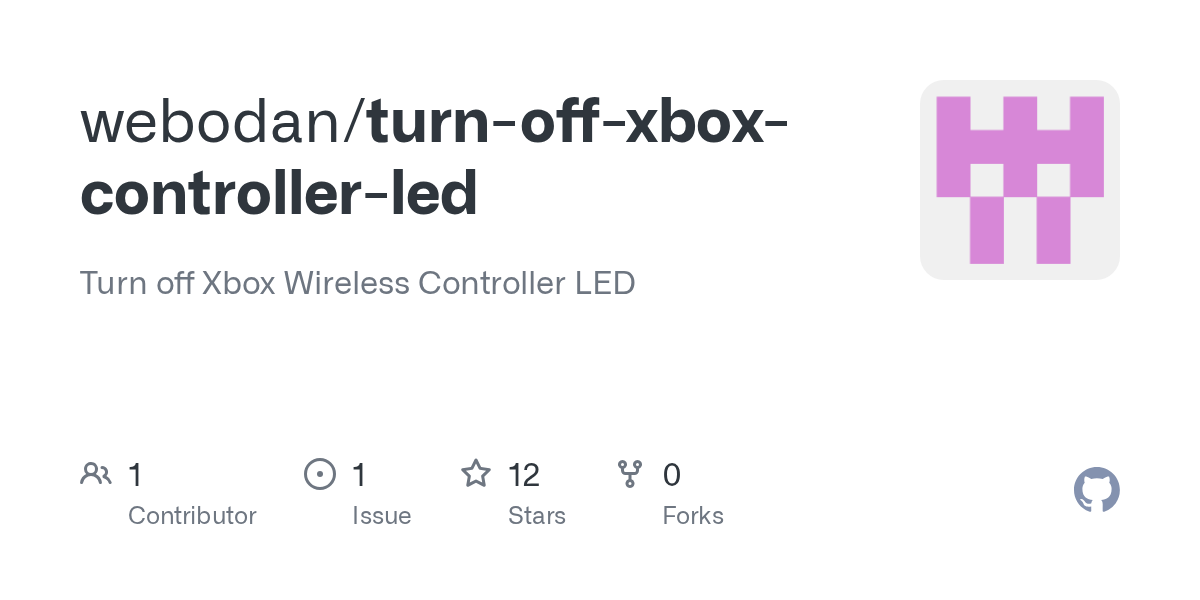Click the word 'Xbox' in the description
Image resolution: width=1200 pixels, height=600 pixels.
click(x=238, y=283)
